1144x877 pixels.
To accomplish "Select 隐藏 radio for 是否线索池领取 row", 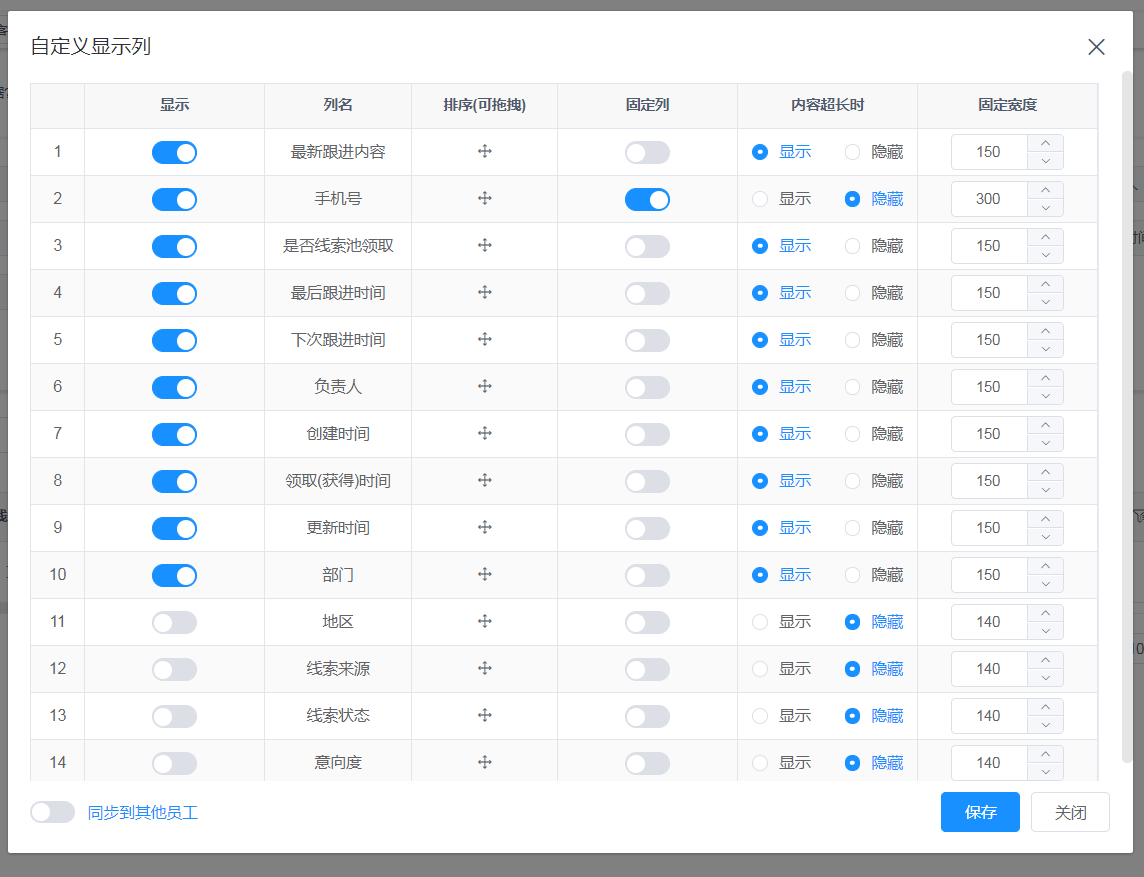I will [x=852, y=246].
